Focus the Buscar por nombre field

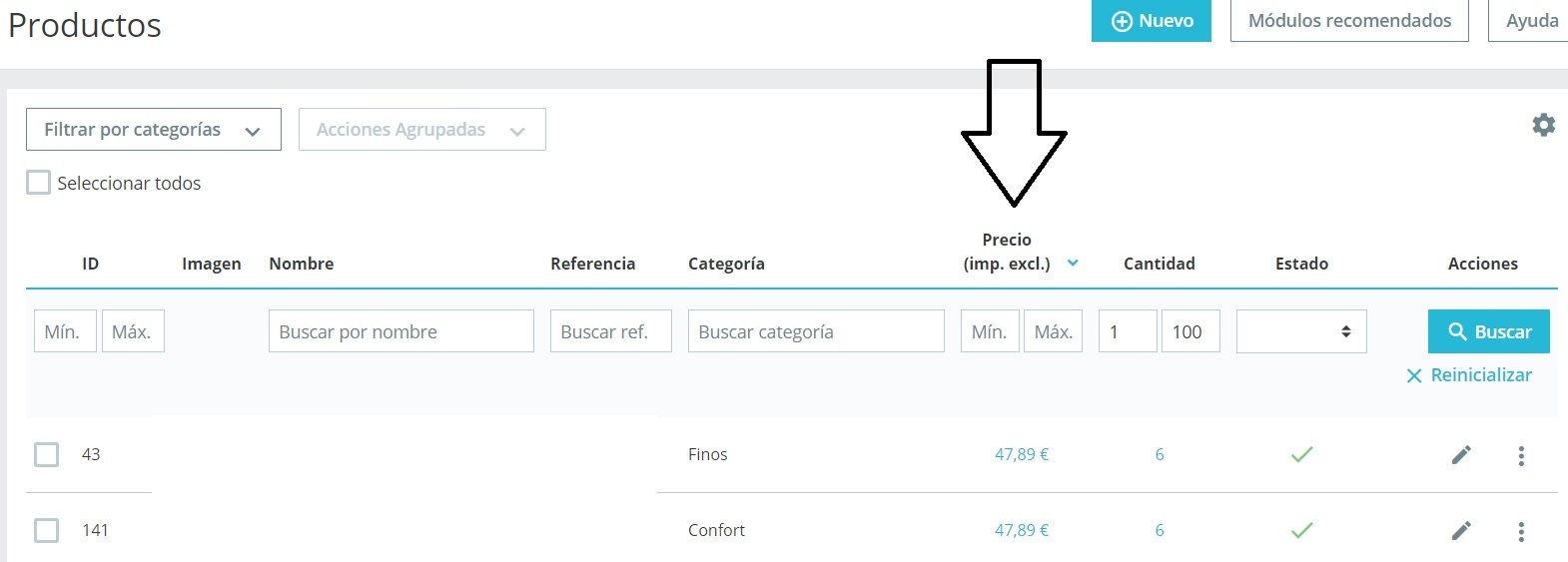pyautogui.click(x=400, y=331)
